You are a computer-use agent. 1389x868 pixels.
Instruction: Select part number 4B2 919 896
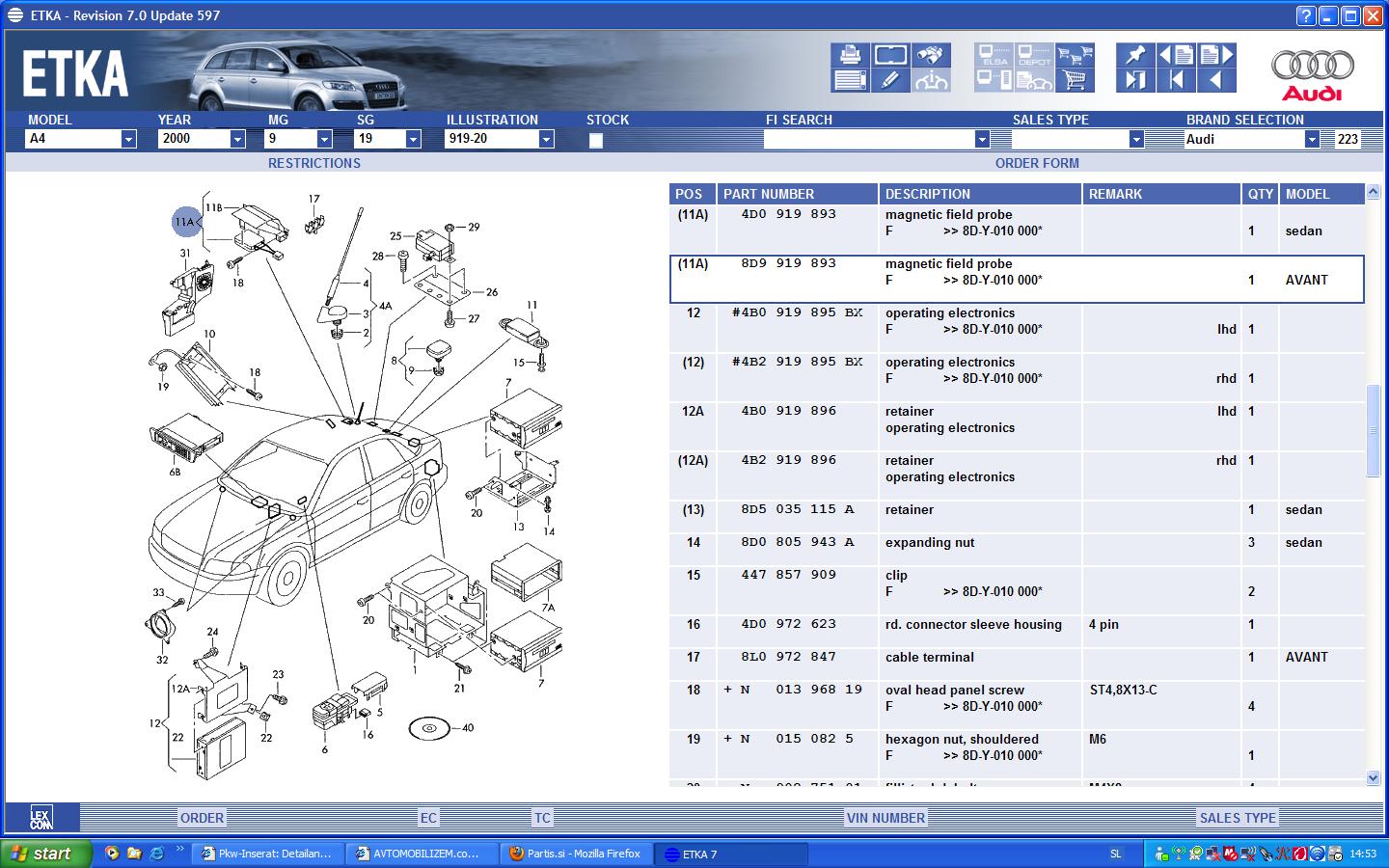[x=788, y=460]
